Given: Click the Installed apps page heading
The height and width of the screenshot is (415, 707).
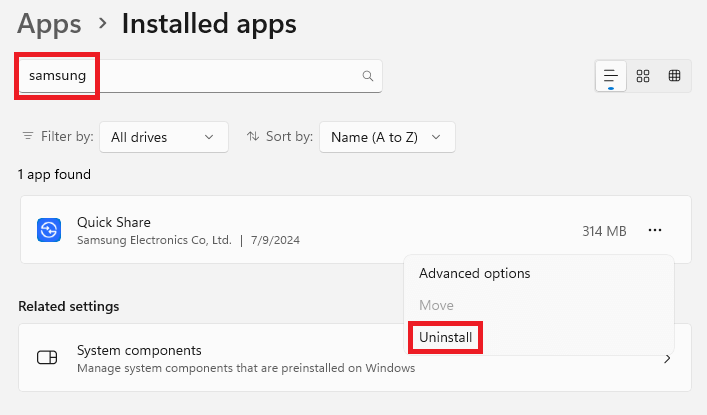Looking at the screenshot, I should tap(208, 24).
